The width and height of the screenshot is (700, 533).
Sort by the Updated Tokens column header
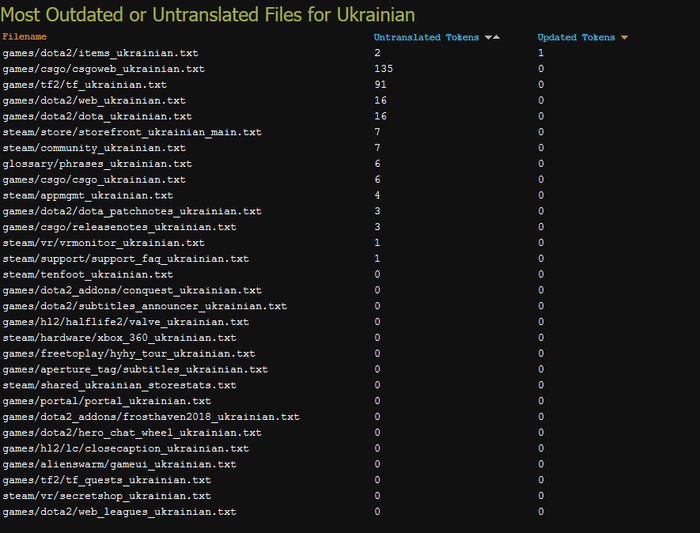point(576,37)
